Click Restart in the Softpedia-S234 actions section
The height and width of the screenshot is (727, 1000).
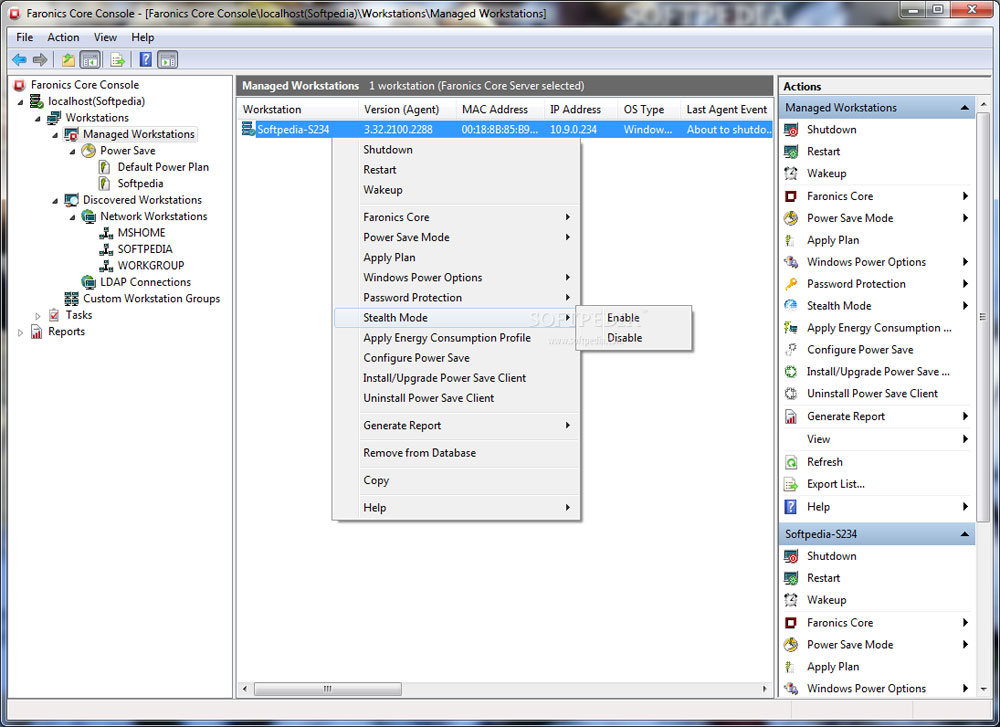(x=823, y=578)
